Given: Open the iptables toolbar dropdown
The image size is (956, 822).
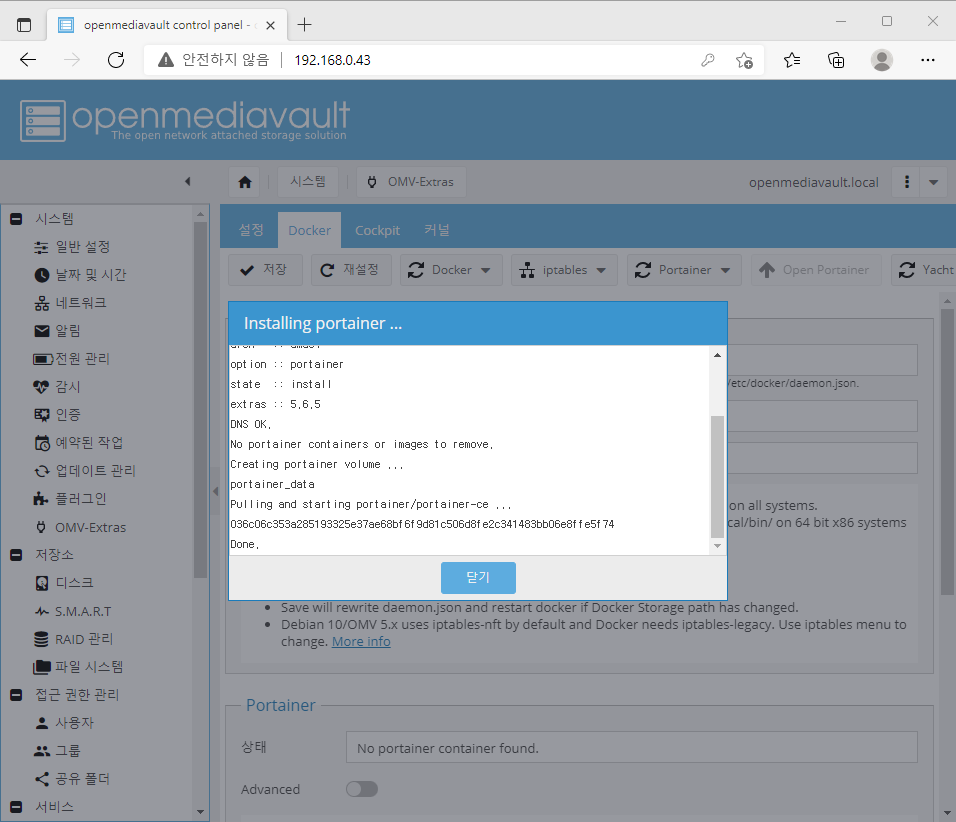Looking at the screenshot, I should point(564,270).
